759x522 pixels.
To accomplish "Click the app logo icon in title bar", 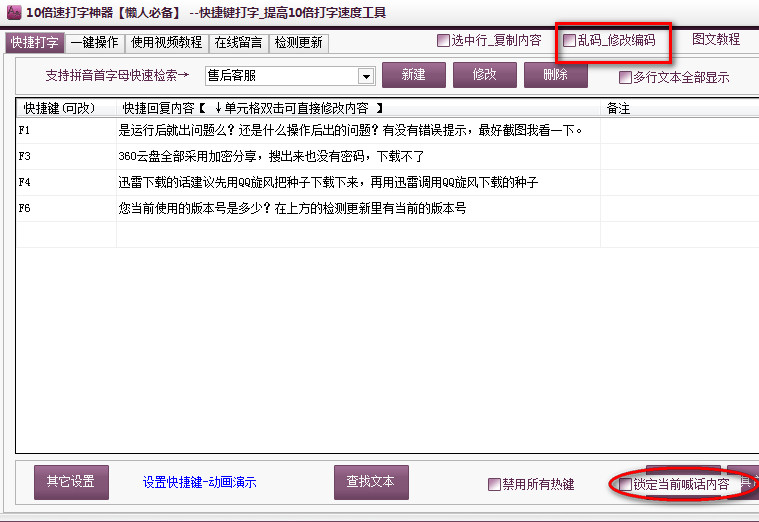I will point(14,12).
